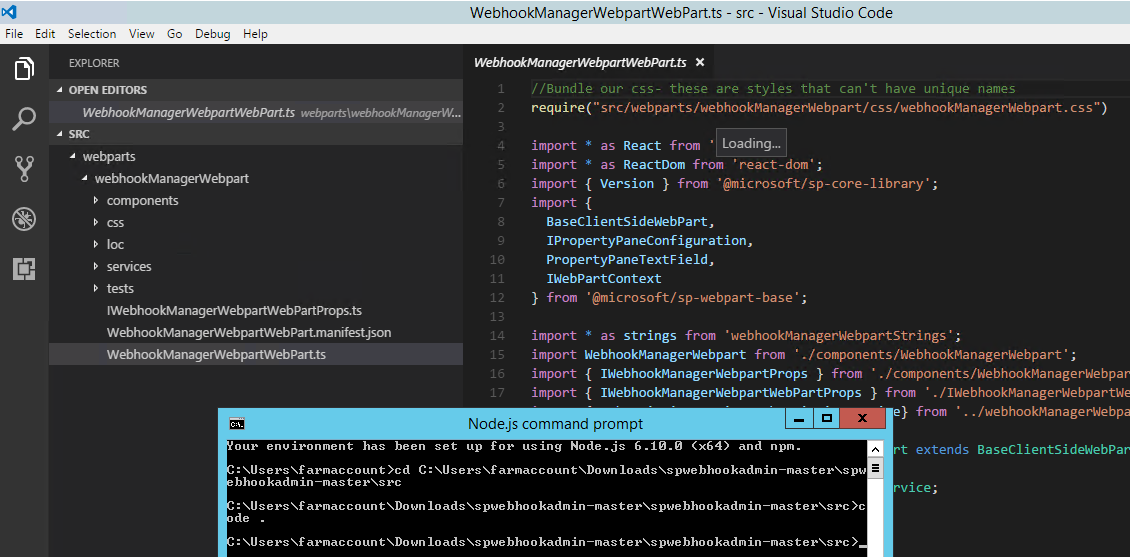The height and width of the screenshot is (557, 1130).
Task: Click the command prompt scrollbar thumb
Action: [875, 468]
